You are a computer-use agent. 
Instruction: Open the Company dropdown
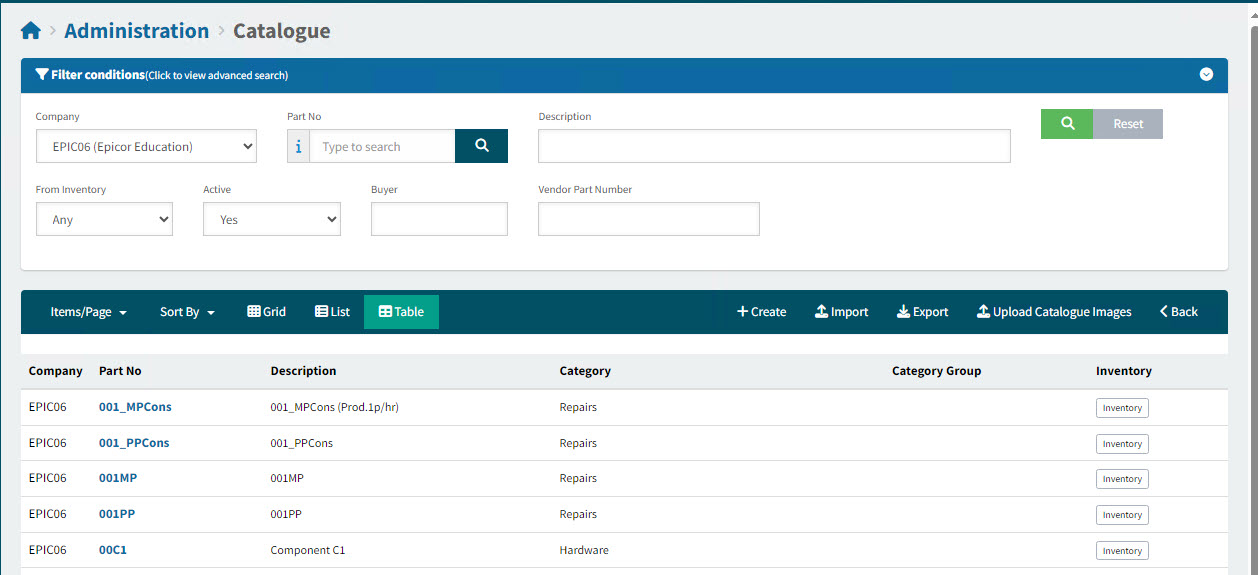point(146,147)
